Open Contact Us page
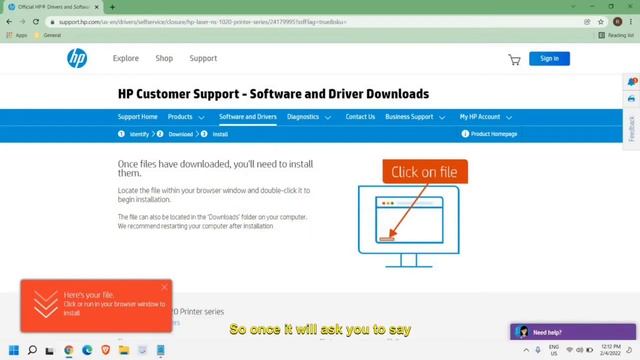Viewport: 640px width, 360px height. coord(360,117)
